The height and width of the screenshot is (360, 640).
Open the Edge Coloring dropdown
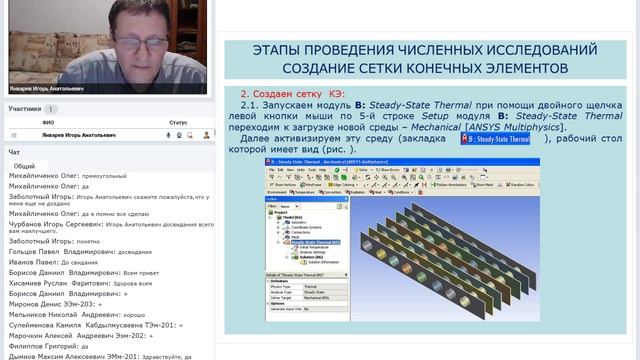(x=342, y=184)
